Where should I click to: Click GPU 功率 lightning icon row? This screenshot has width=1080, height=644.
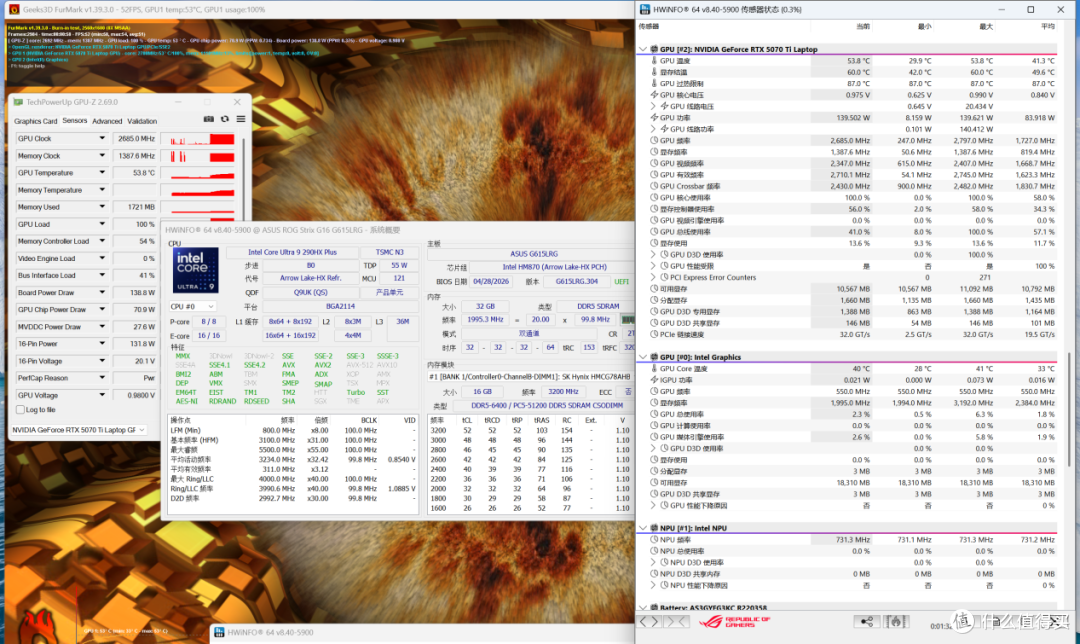pos(654,118)
